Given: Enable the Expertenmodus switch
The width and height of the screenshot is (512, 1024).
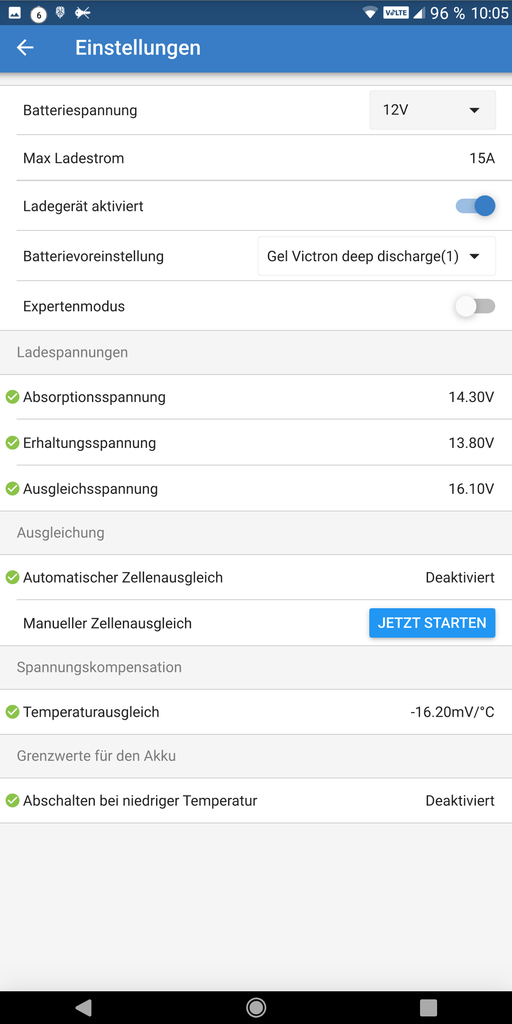Looking at the screenshot, I should point(475,306).
